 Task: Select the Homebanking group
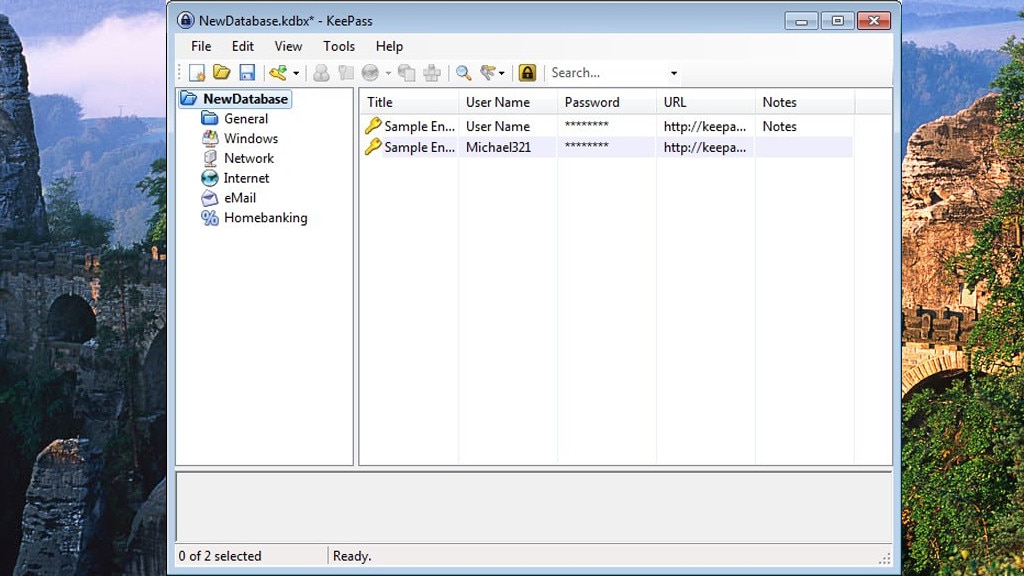click(x=266, y=217)
